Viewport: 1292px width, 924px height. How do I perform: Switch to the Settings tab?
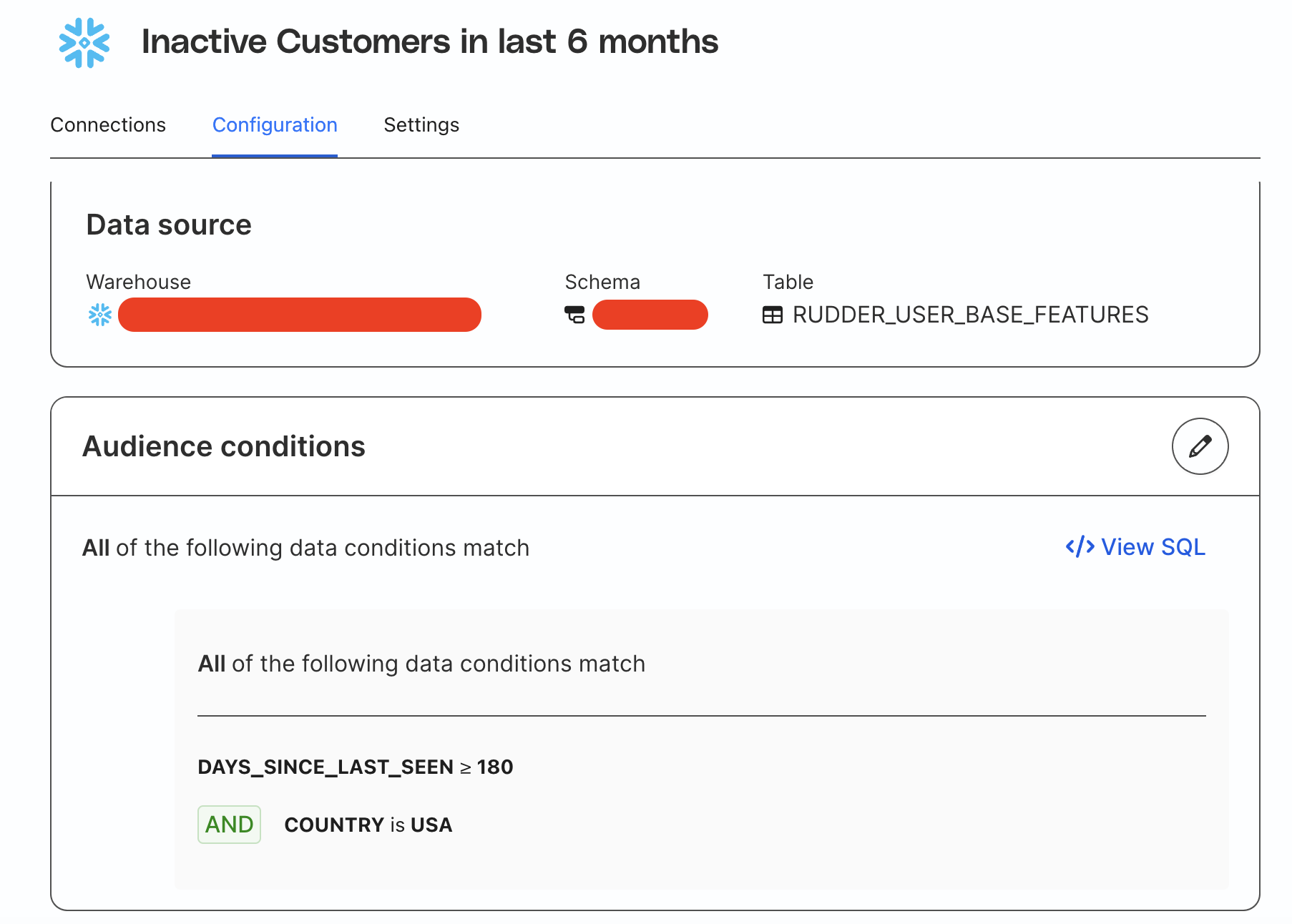coord(421,125)
